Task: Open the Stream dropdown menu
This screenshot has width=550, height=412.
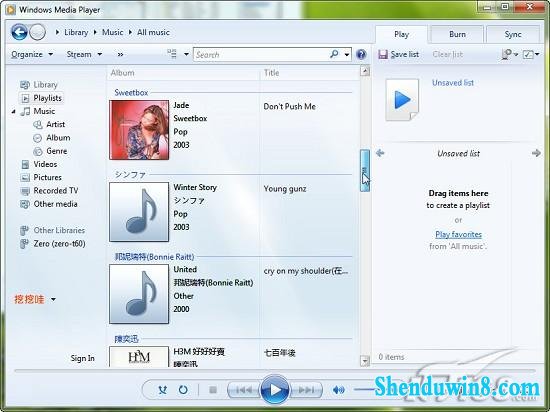Action: click(84, 54)
